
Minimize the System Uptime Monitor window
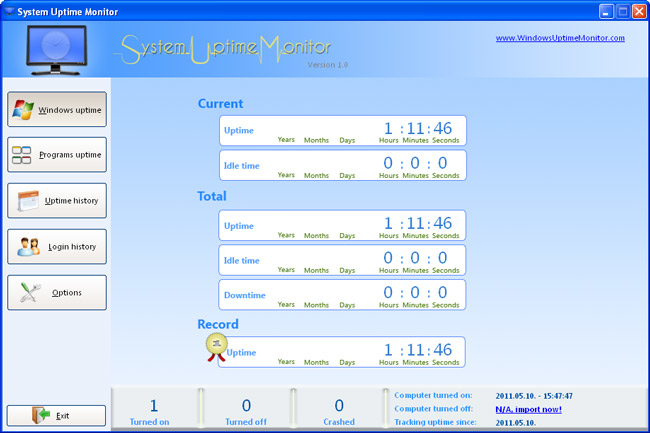pos(606,12)
